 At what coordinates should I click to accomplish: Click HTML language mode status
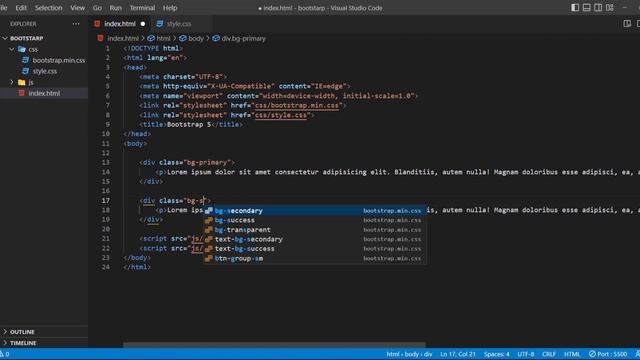coord(571,354)
